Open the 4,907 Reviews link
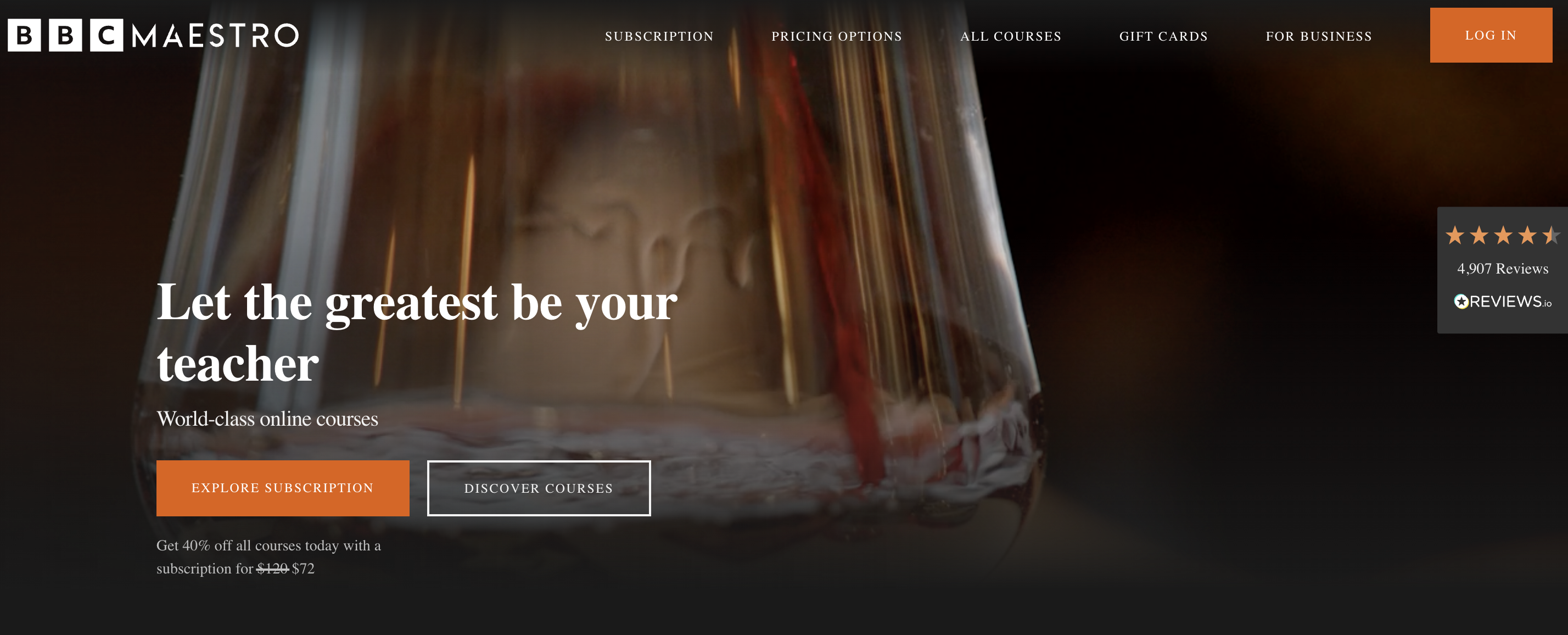This screenshot has width=1568, height=635. click(1502, 269)
